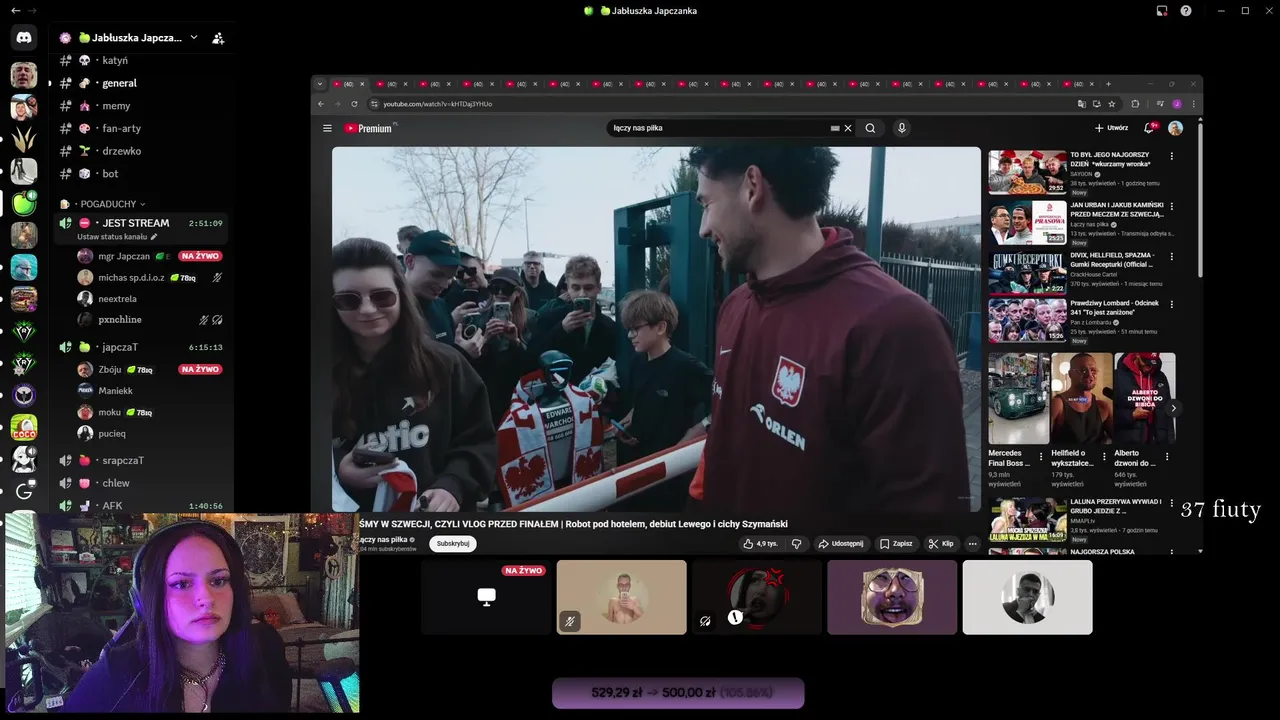This screenshot has height=720, width=1280.
Task: Open new browser tab with plus
Action: (1108, 84)
